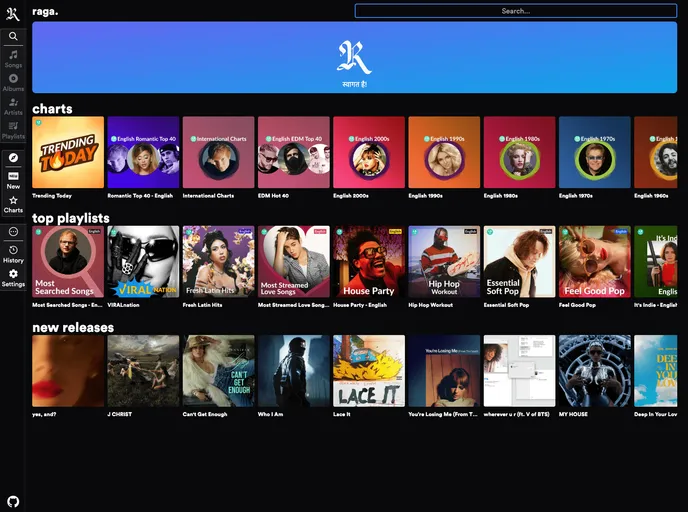The height and width of the screenshot is (512, 688).
Task: Open Can't Get Enough release
Action: (x=219, y=371)
